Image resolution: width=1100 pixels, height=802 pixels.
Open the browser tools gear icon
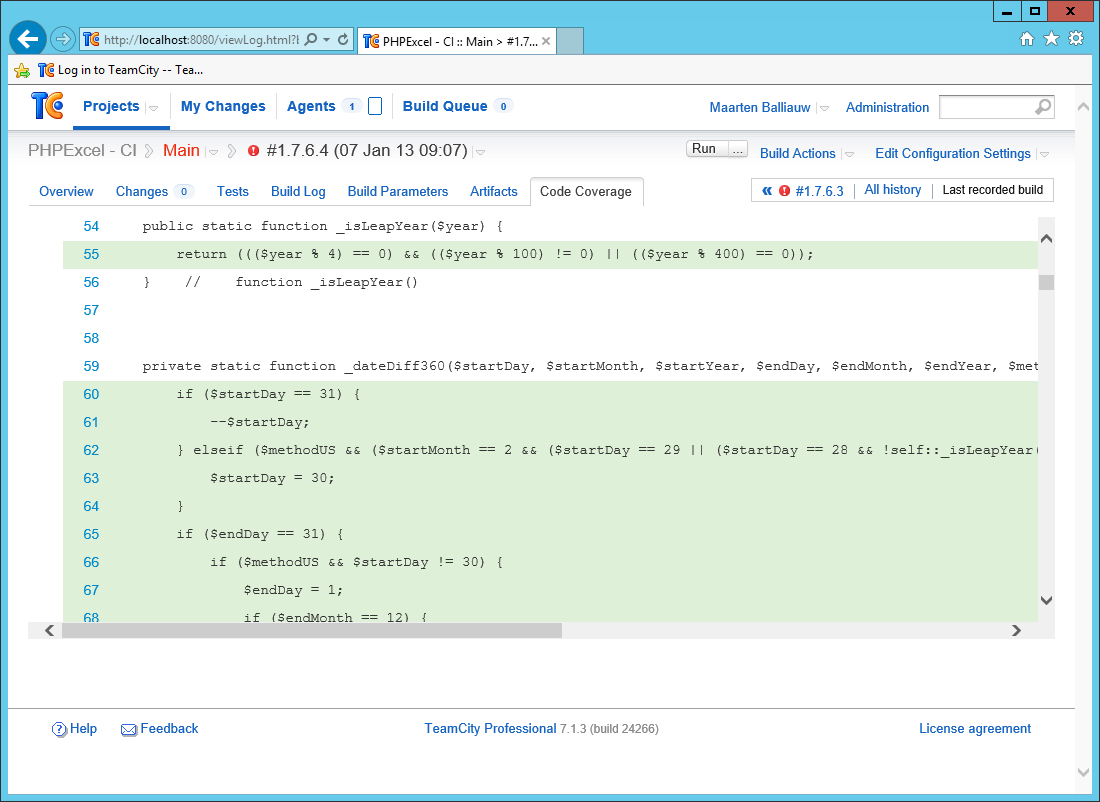click(1076, 39)
